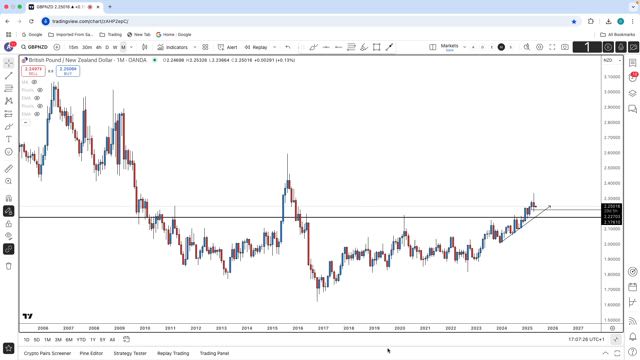Toggle the lock all drawings icon
This screenshot has width=640, height=360.
pos(9,224)
